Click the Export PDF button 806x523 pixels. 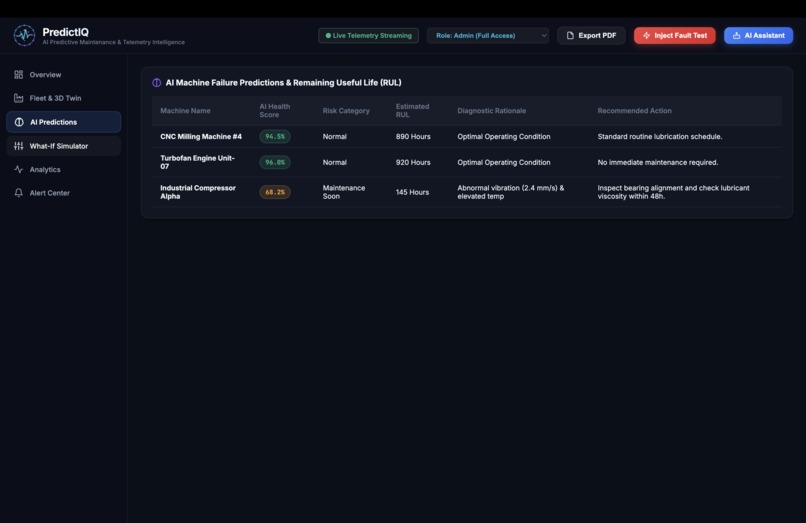pyautogui.click(x=591, y=35)
